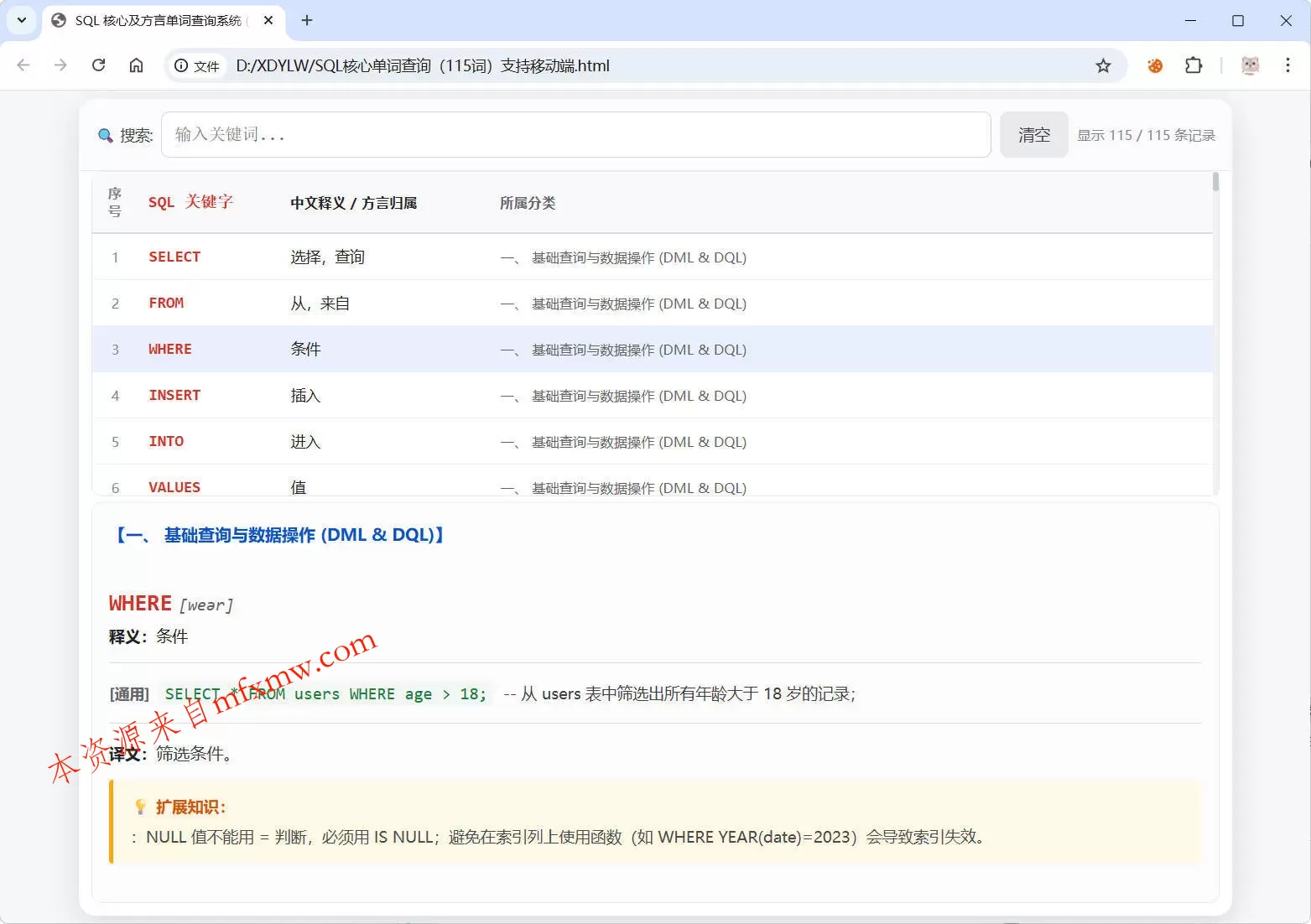Image resolution: width=1311 pixels, height=924 pixels.
Task: Click the magnifier icon beside 搜索
Action: (106, 135)
